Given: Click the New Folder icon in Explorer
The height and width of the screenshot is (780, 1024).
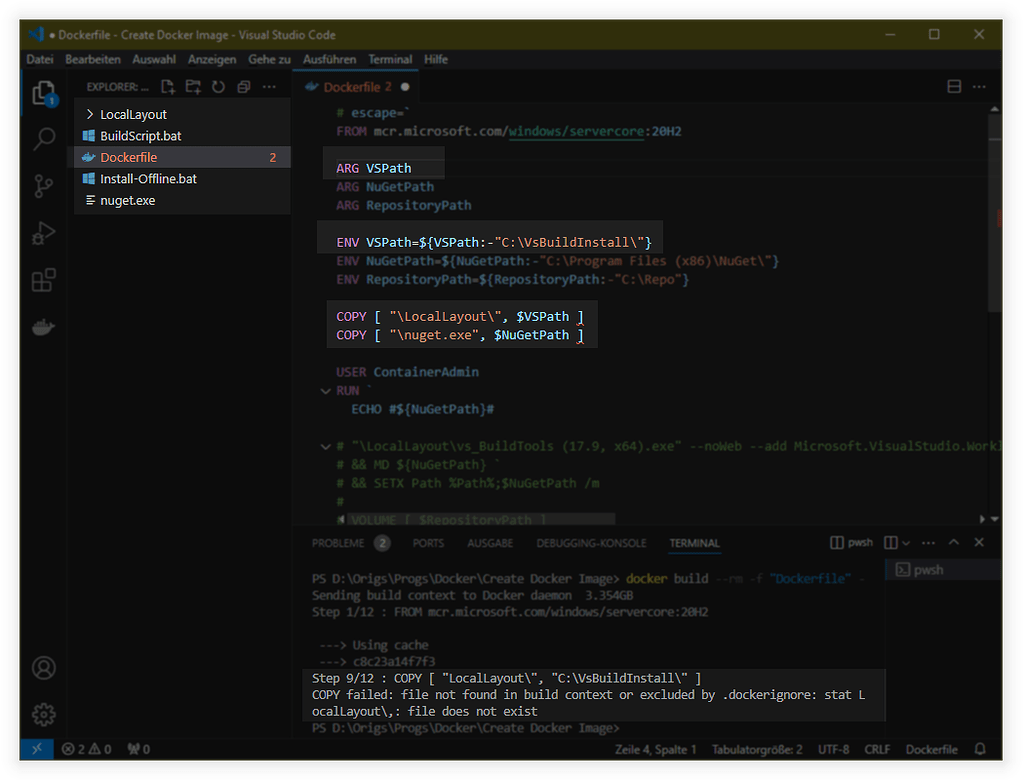Looking at the screenshot, I should 193,88.
